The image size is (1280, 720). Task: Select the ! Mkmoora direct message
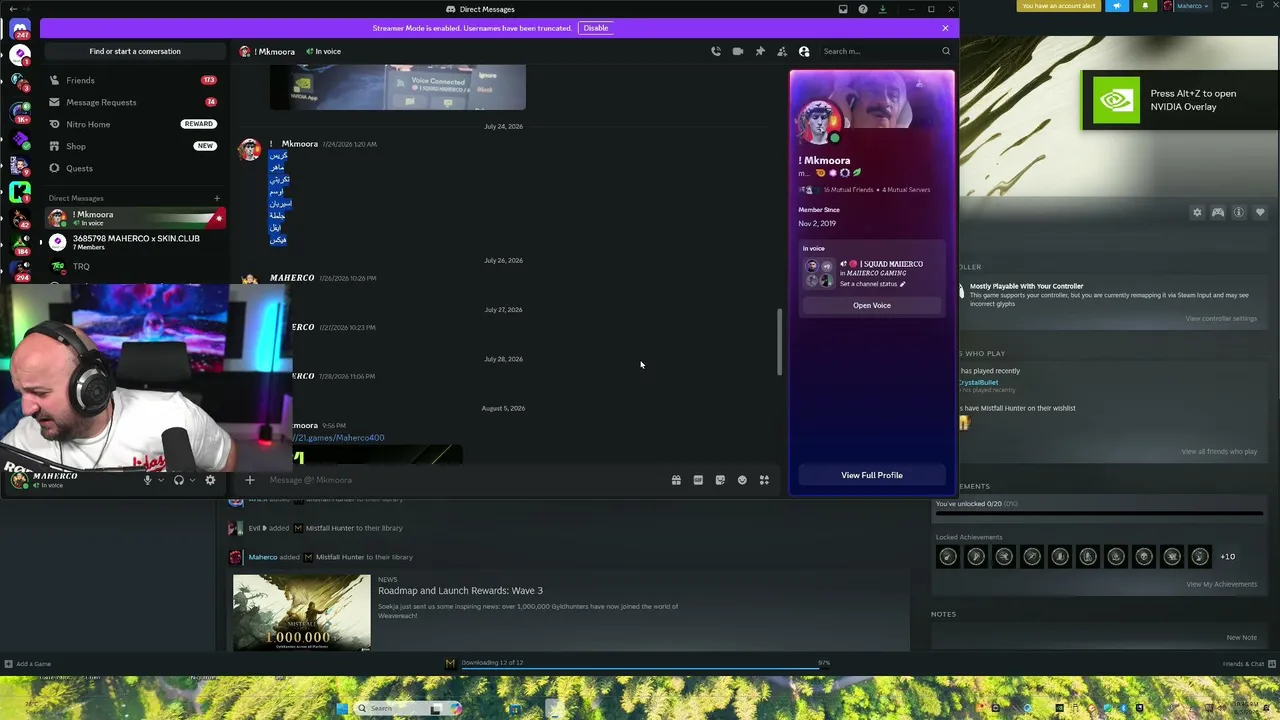135,218
